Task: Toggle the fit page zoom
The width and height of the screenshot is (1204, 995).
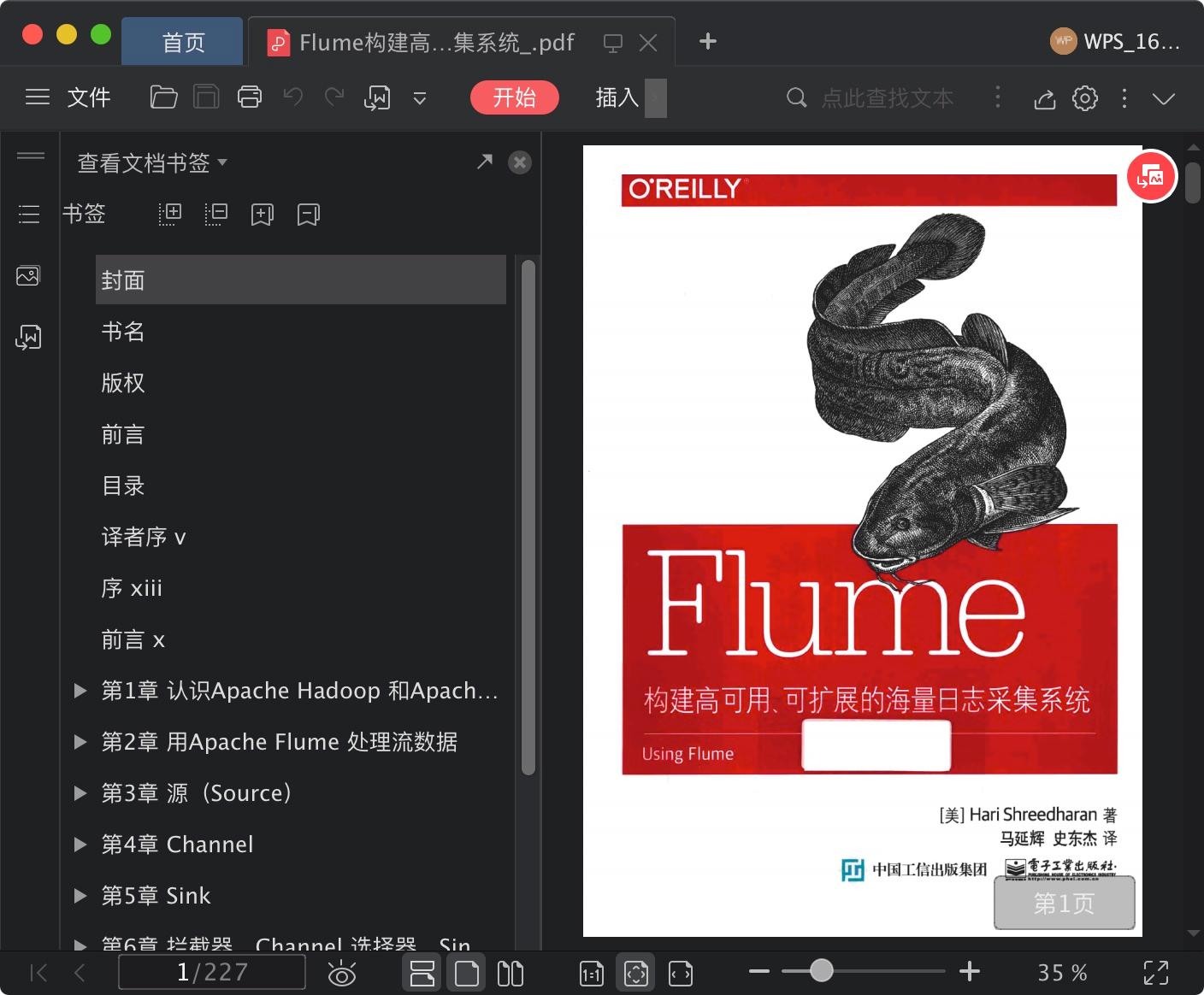Action: point(636,973)
